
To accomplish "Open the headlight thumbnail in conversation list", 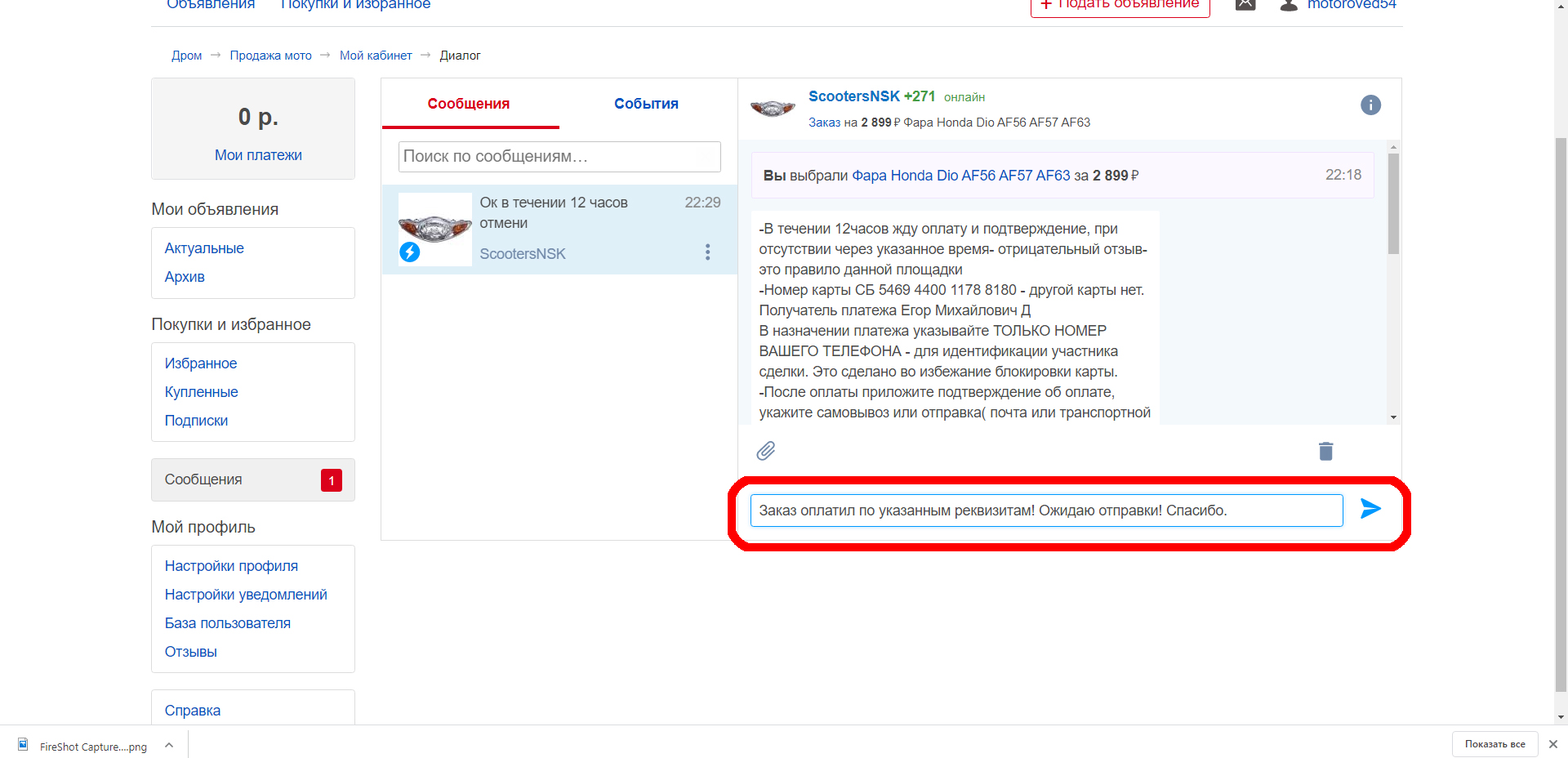I will pos(435,229).
